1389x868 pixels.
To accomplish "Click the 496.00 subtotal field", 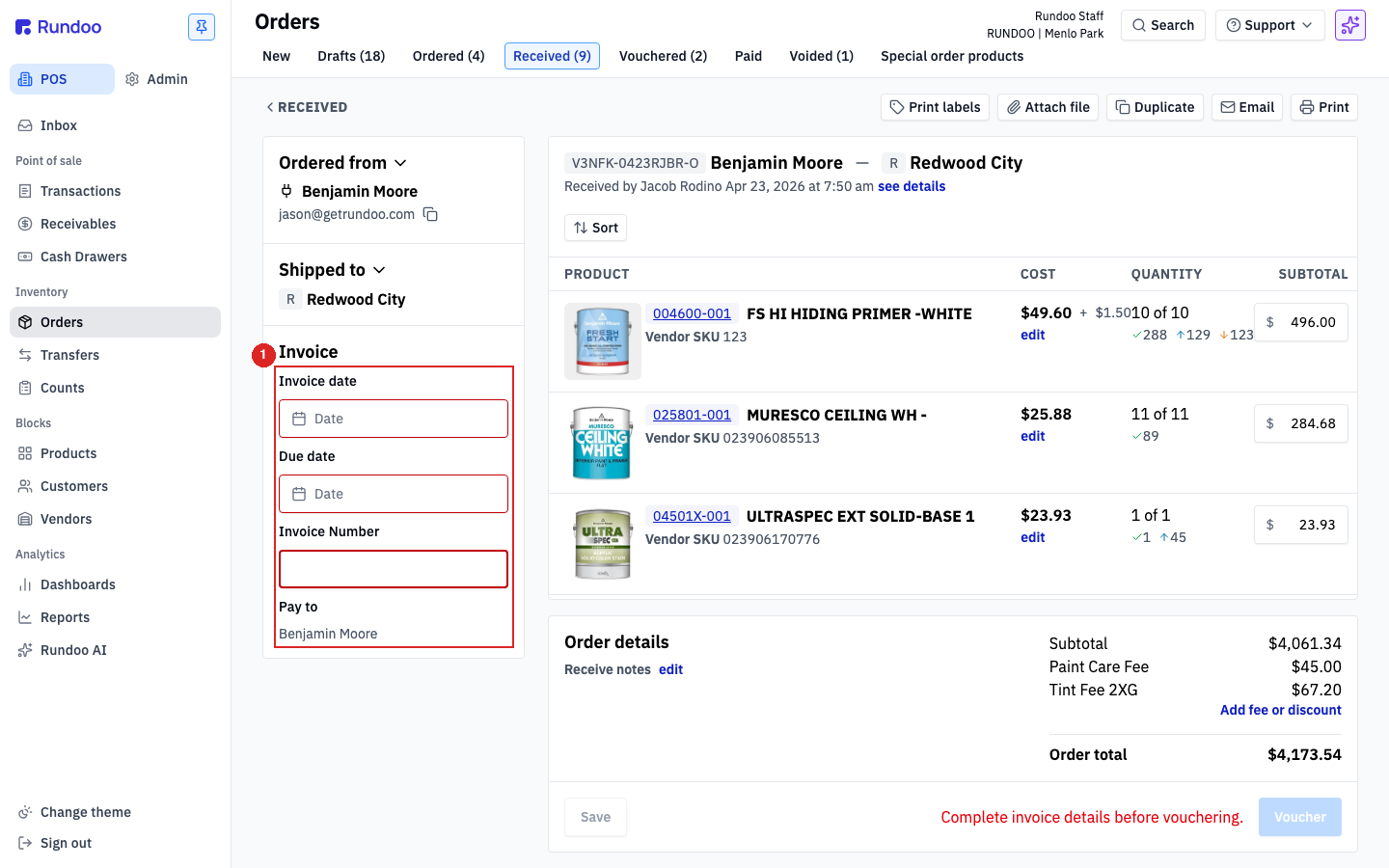I will click(1300, 322).
